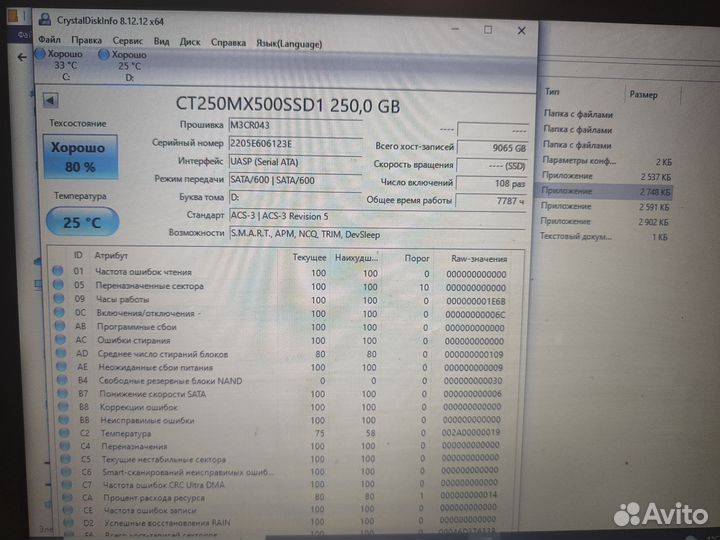The width and height of the screenshot is (720, 540).
Task: Click the 25 °C temperature button
Action: pos(82,222)
